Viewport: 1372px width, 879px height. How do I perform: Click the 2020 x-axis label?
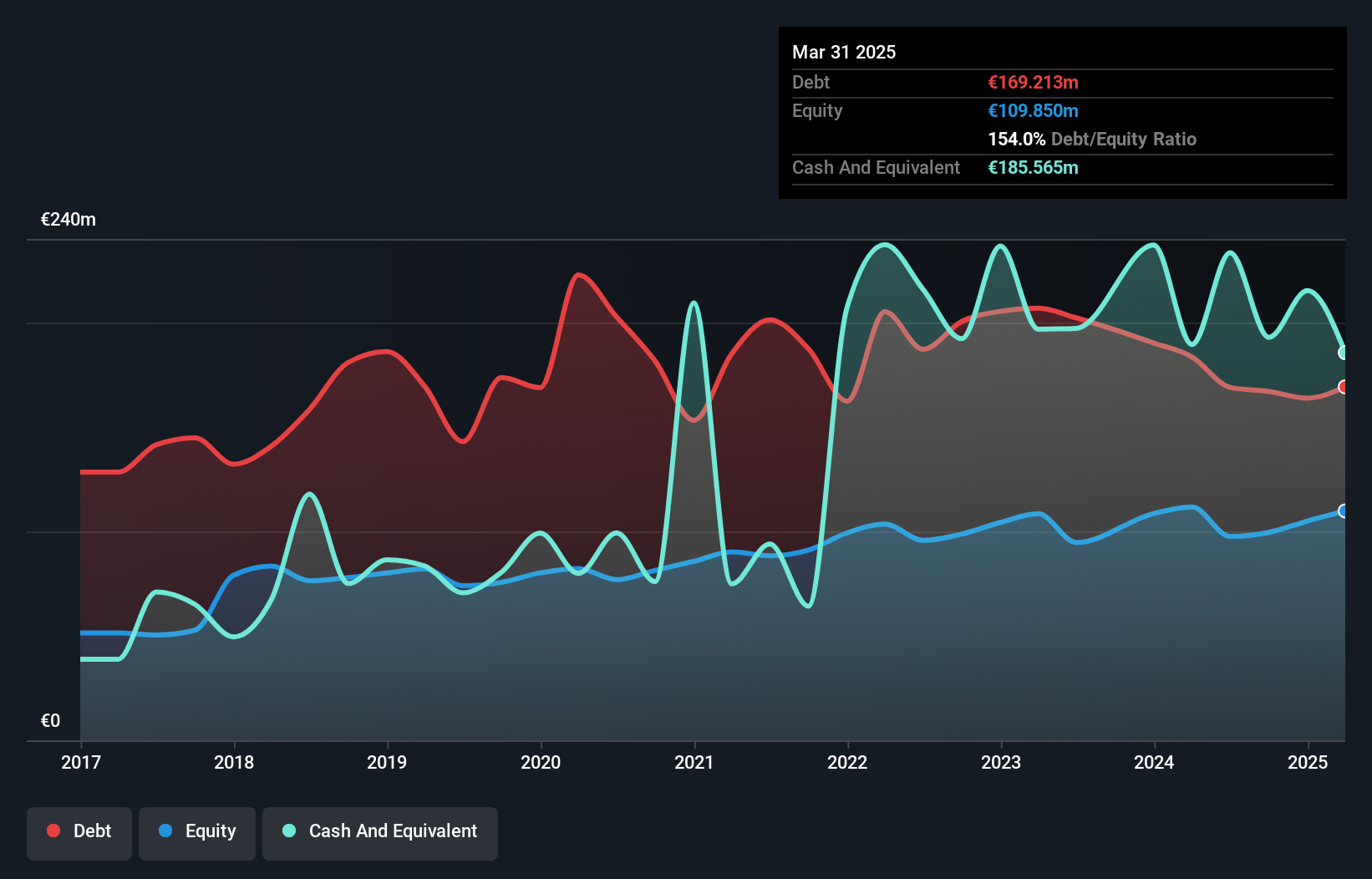[x=541, y=762]
